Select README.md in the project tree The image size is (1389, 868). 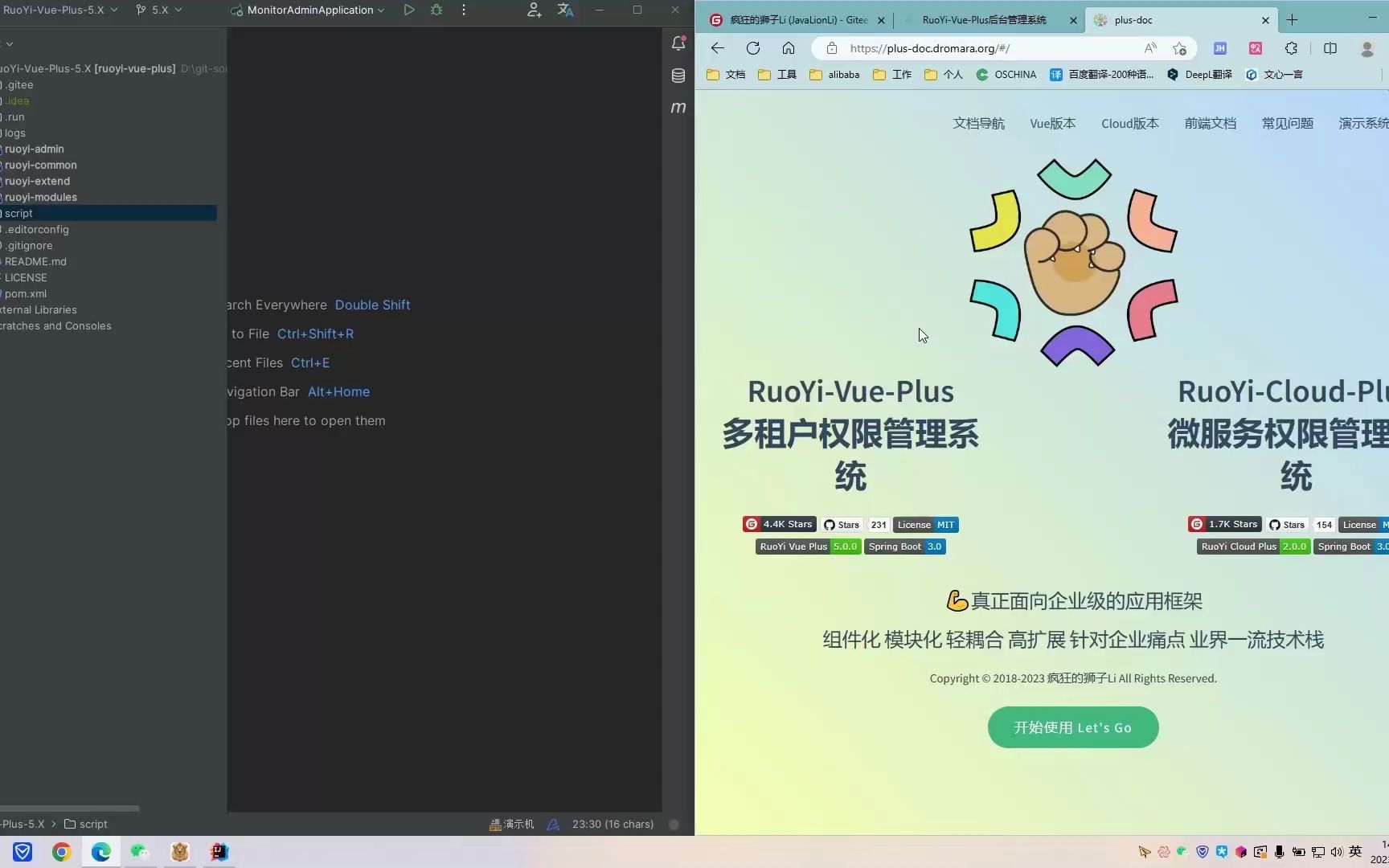(35, 261)
